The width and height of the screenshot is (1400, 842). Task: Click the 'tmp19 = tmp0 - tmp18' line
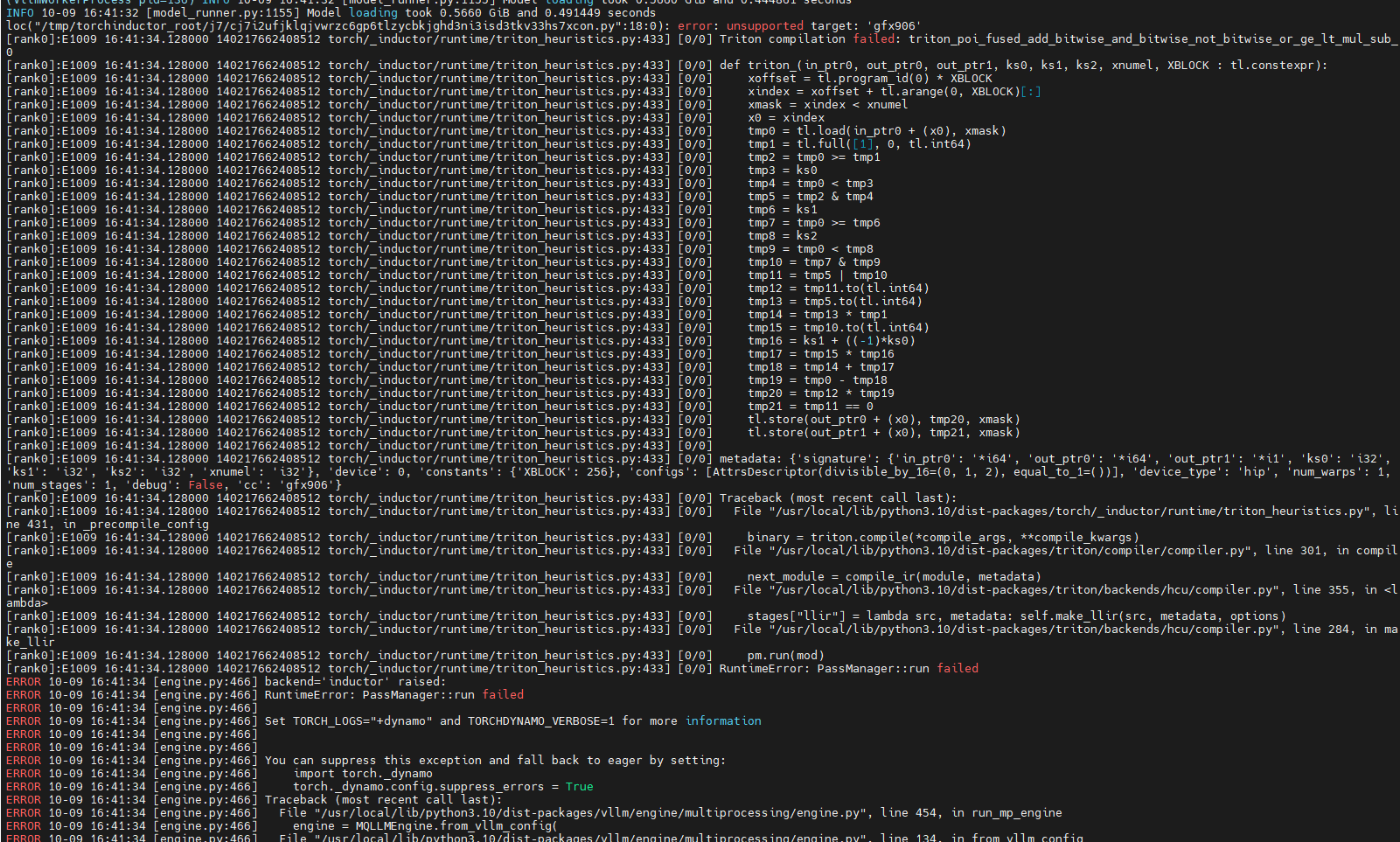(x=818, y=380)
